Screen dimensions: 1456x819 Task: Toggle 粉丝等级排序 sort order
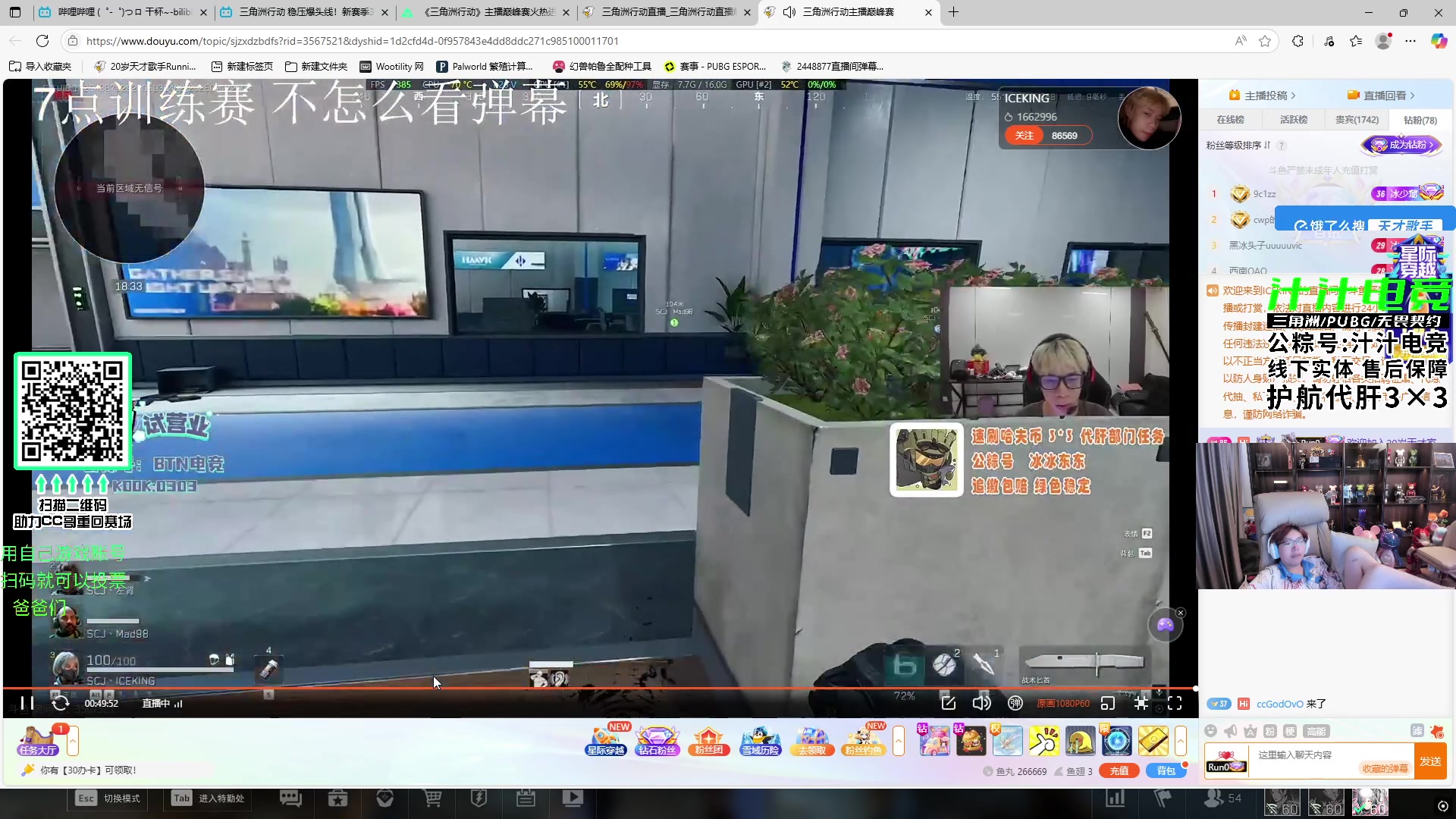tap(1238, 145)
